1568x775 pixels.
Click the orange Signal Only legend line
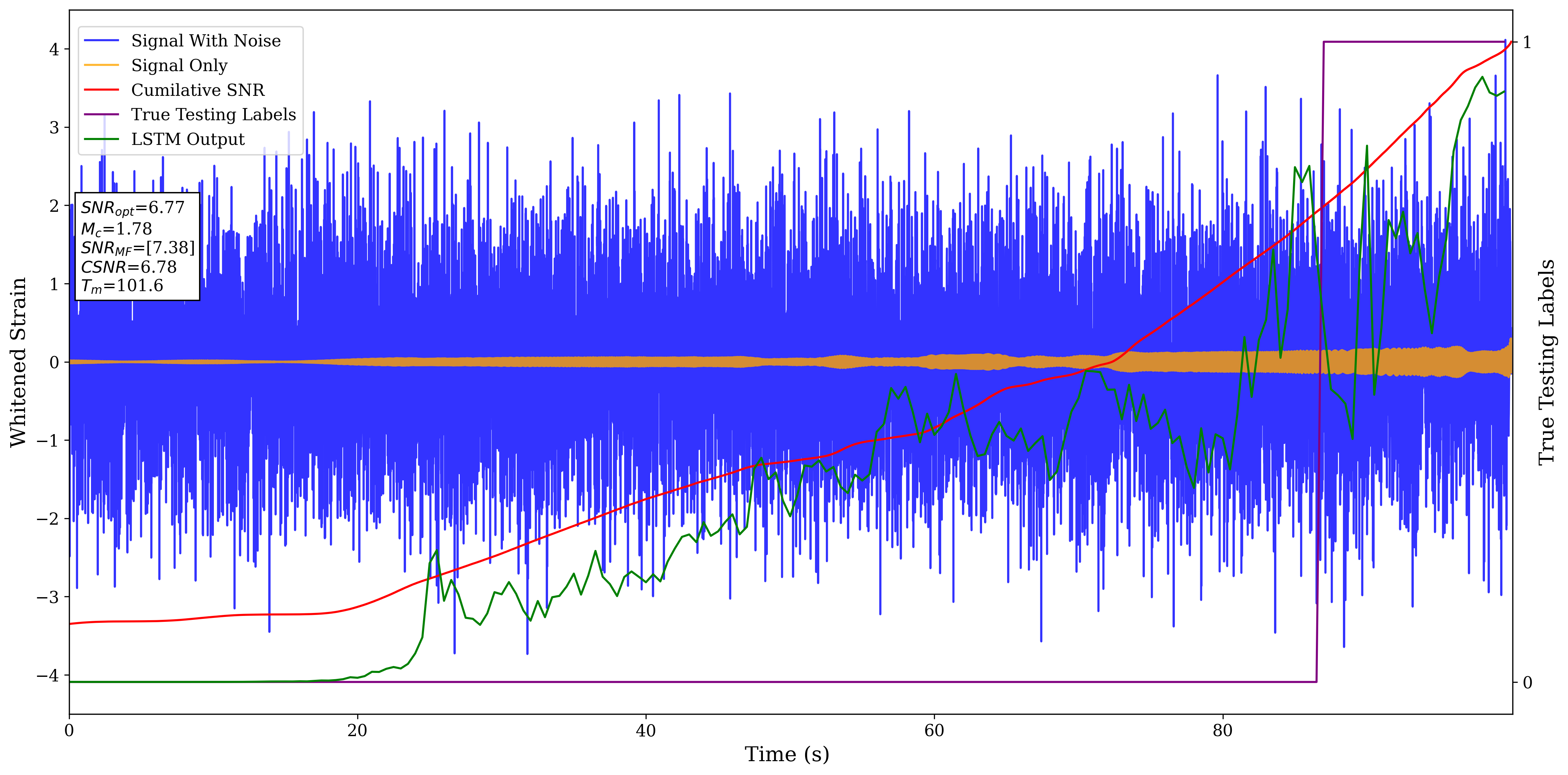point(101,65)
